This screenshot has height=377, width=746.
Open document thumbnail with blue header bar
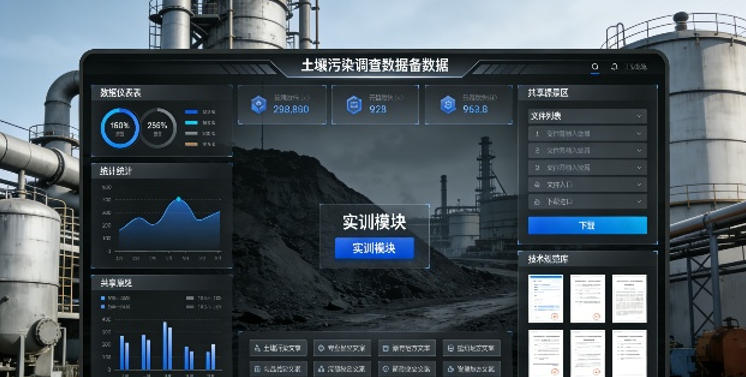coord(545,298)
